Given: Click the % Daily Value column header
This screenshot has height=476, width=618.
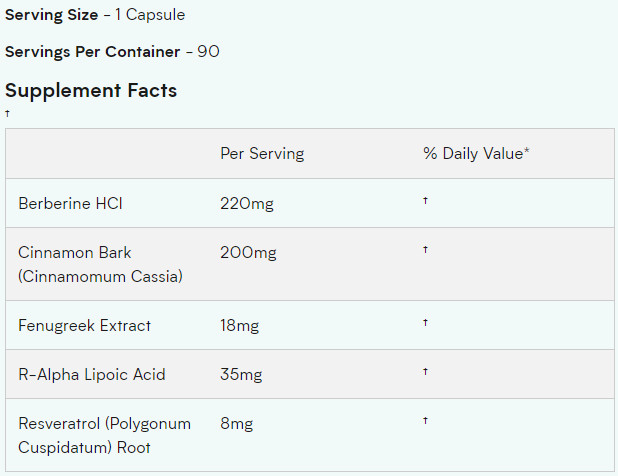Looking at the screenshot, I should 476,153.
